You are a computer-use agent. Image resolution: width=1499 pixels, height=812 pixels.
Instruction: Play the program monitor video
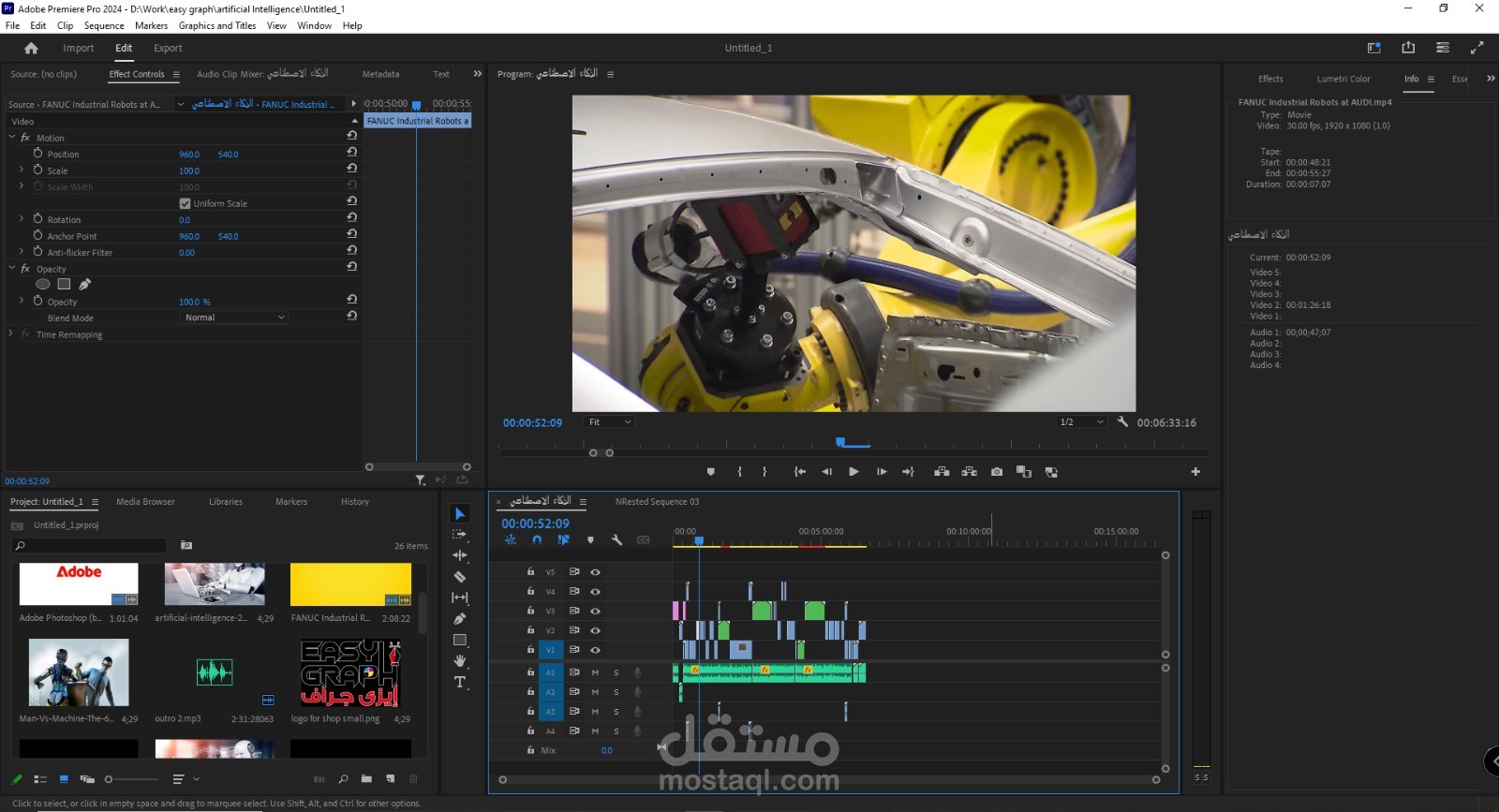pos(853,472)
